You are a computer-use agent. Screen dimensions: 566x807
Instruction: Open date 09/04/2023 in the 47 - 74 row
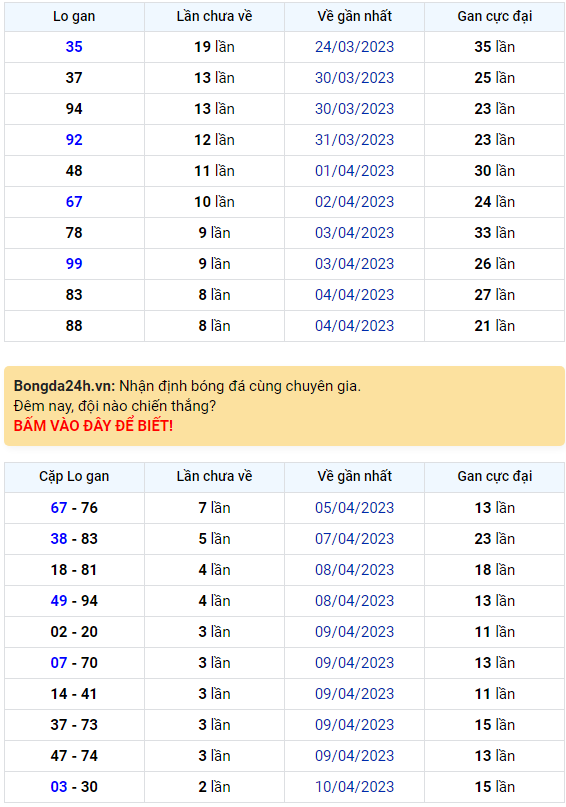[x=355, y=756]
